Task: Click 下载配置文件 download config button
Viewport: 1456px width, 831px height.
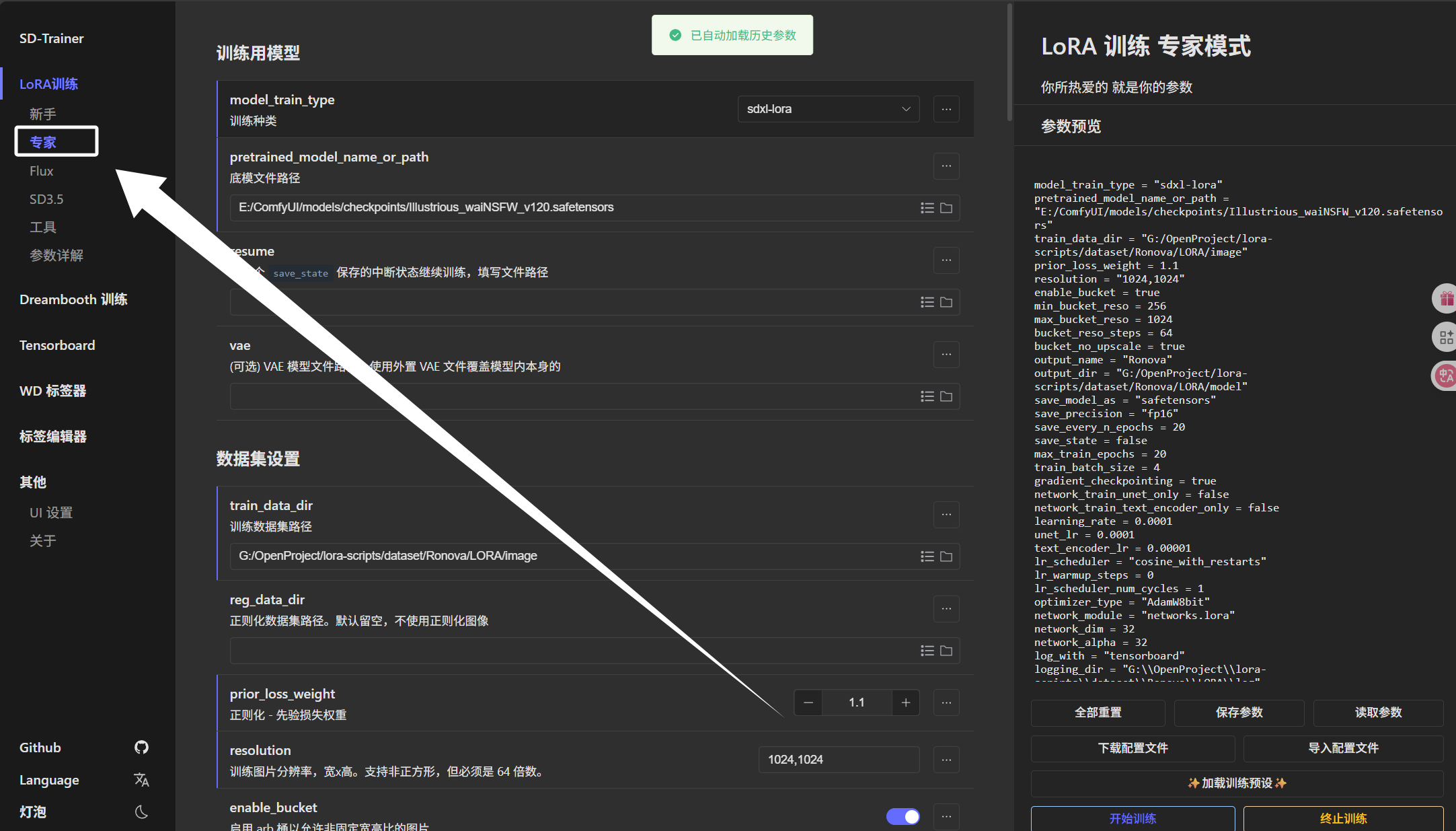Action: click(1133, 748)
